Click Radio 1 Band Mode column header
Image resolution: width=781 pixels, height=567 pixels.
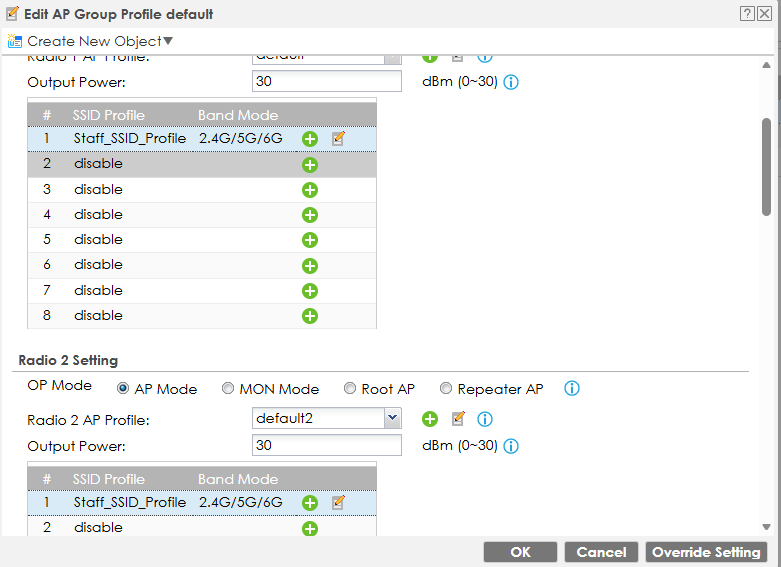tap(238, 115)
